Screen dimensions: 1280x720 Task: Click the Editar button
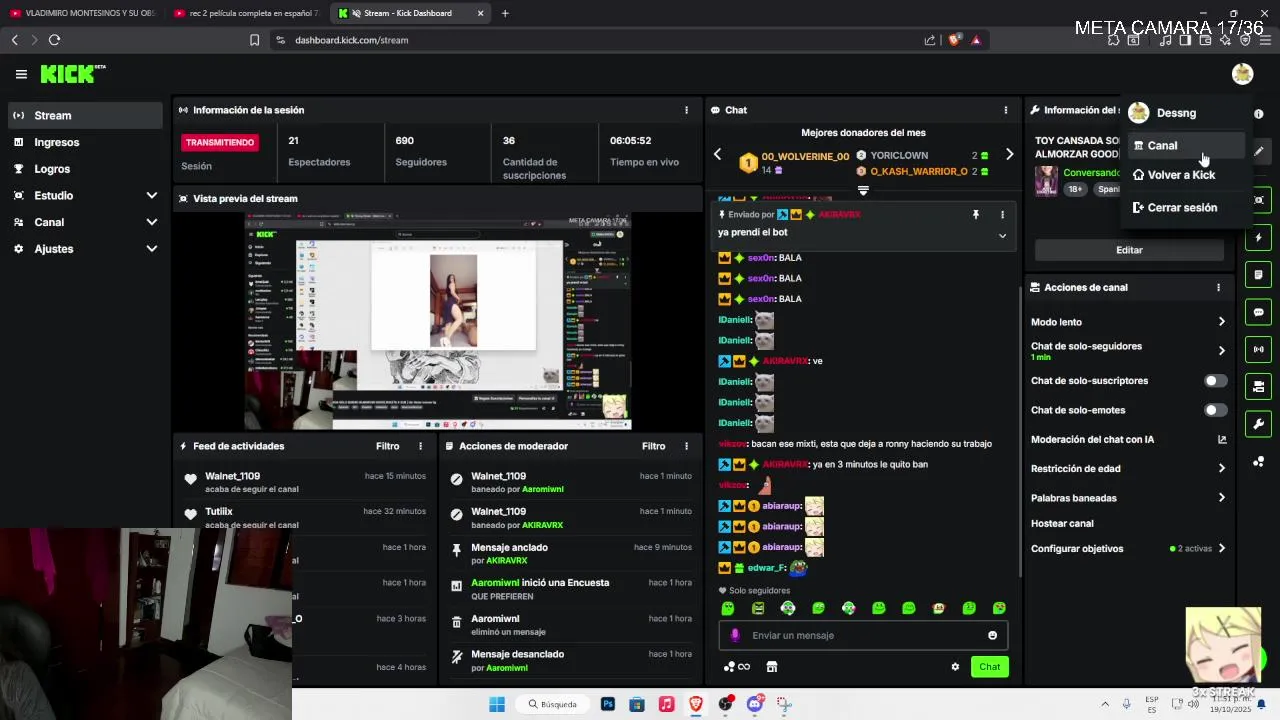point(1129,250)
